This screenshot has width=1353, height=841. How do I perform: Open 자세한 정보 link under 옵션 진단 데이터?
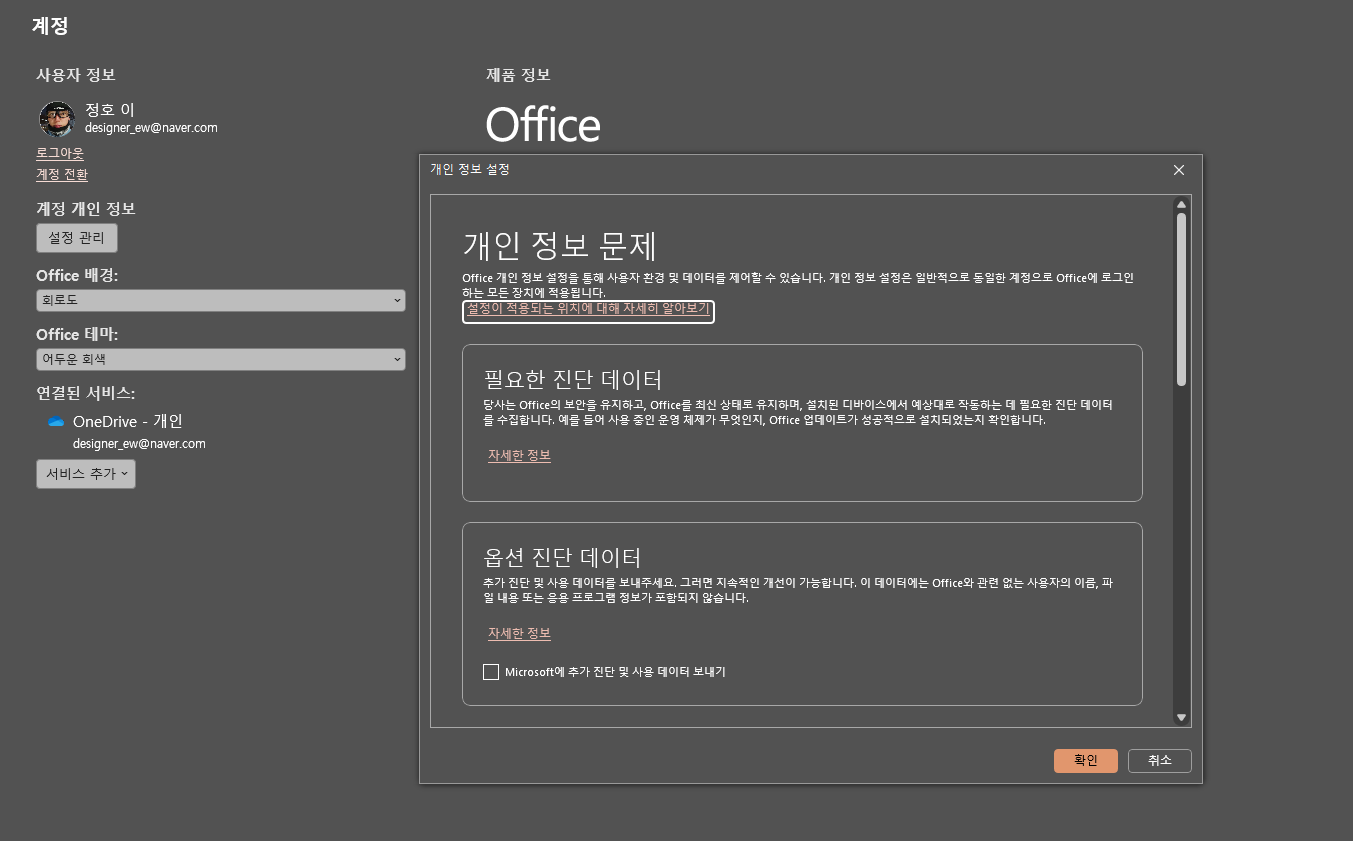pos(519,634)
